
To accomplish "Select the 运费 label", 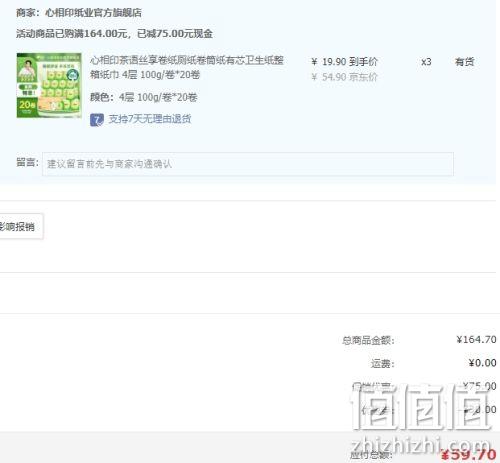I will pos(383,363).
